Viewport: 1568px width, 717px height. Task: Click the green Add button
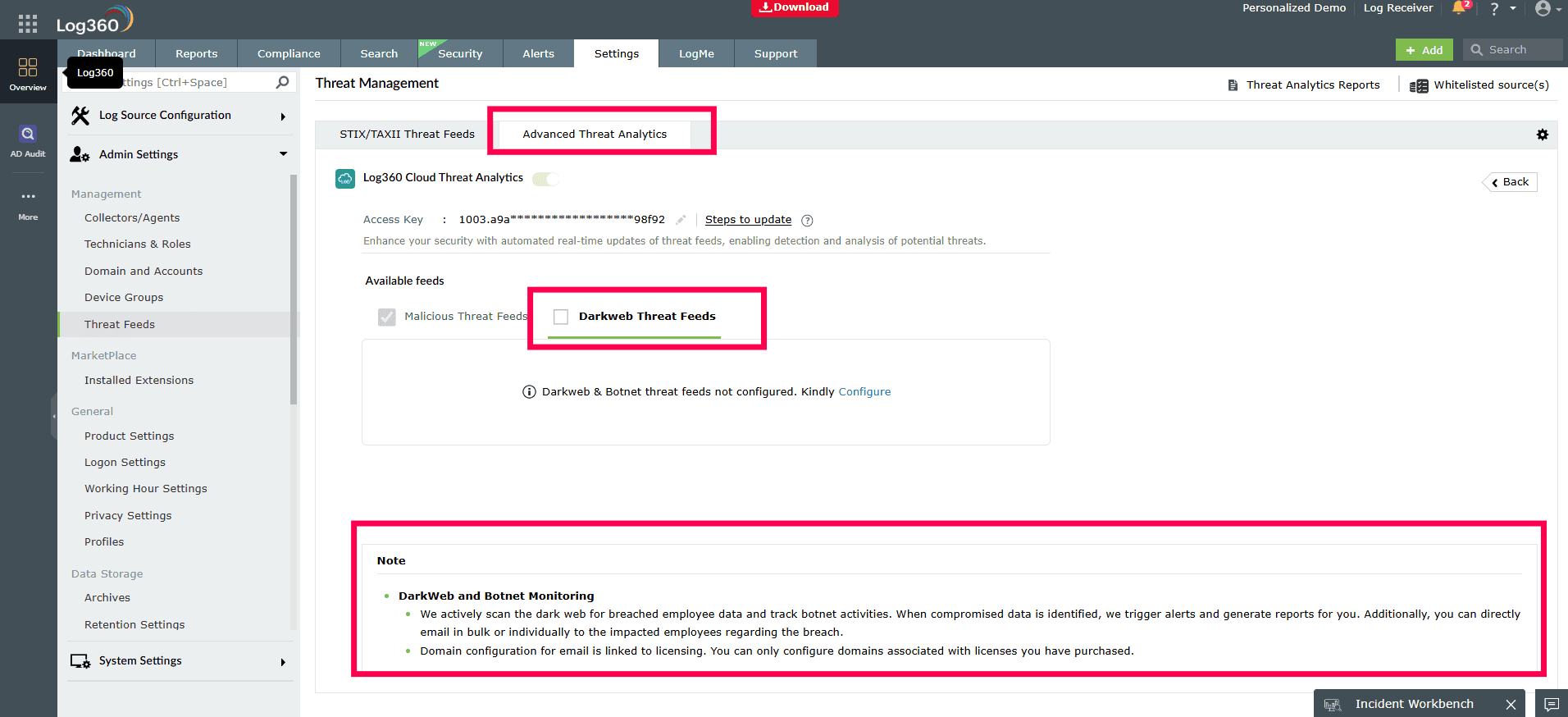tap(1424, 50)
